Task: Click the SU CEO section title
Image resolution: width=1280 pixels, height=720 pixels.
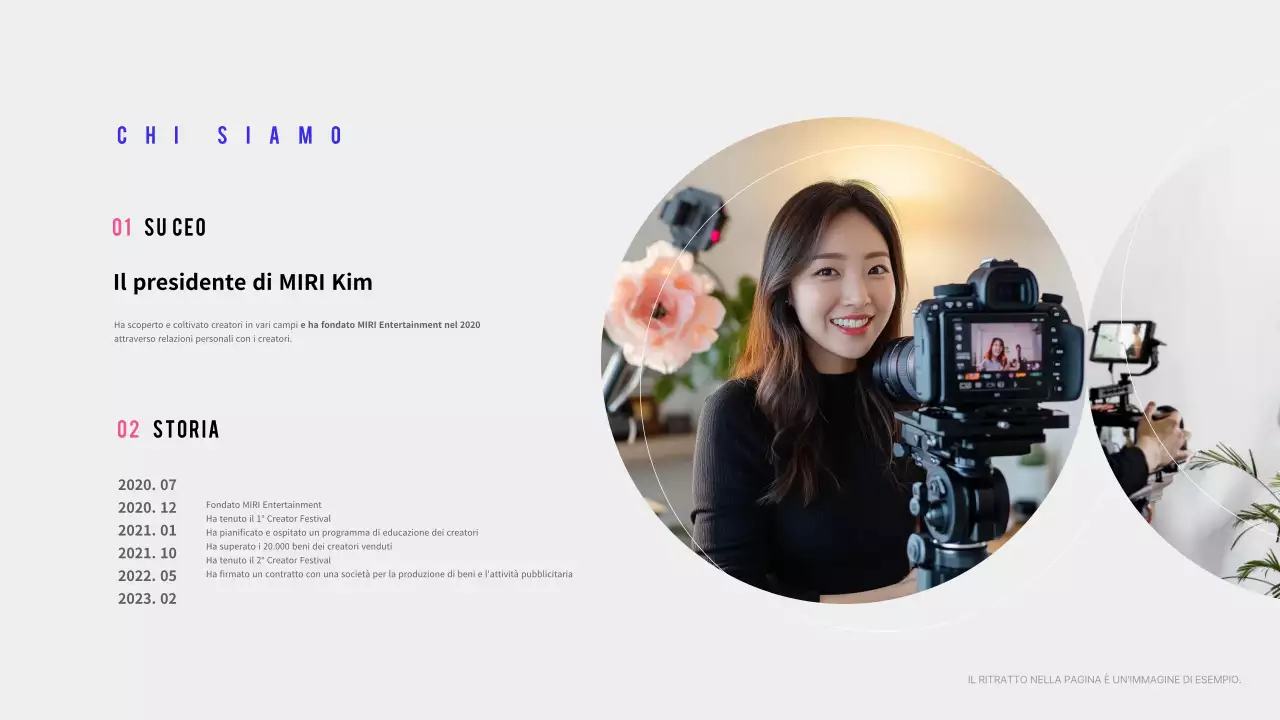Action: coord(175,228)
